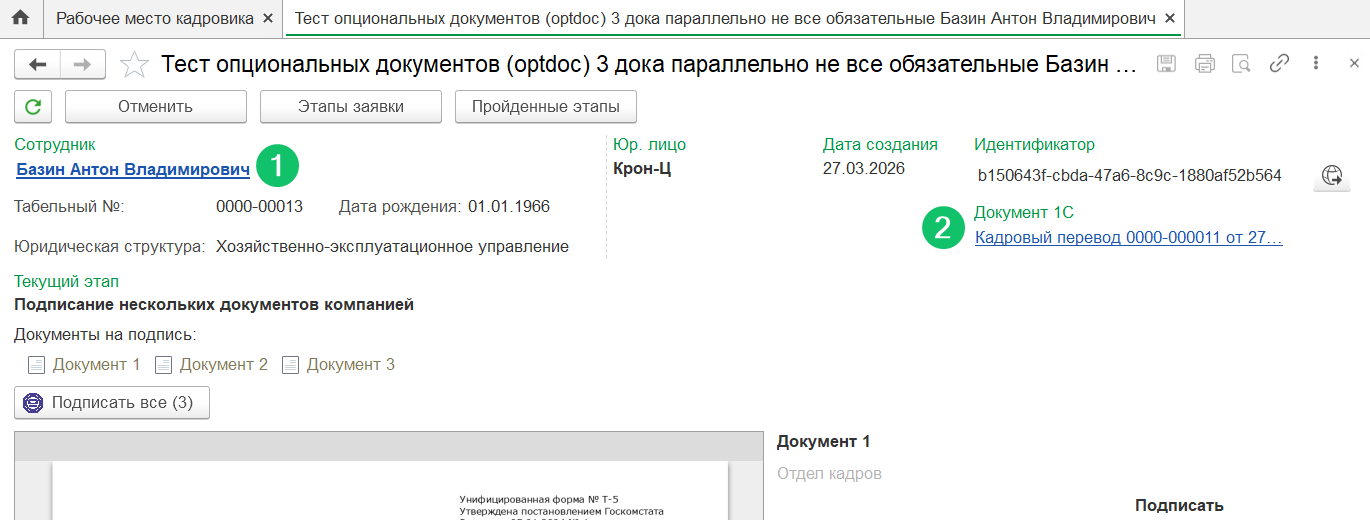
Task: Click birth date 01.01.1966
Action: click(x=508, y=207)
